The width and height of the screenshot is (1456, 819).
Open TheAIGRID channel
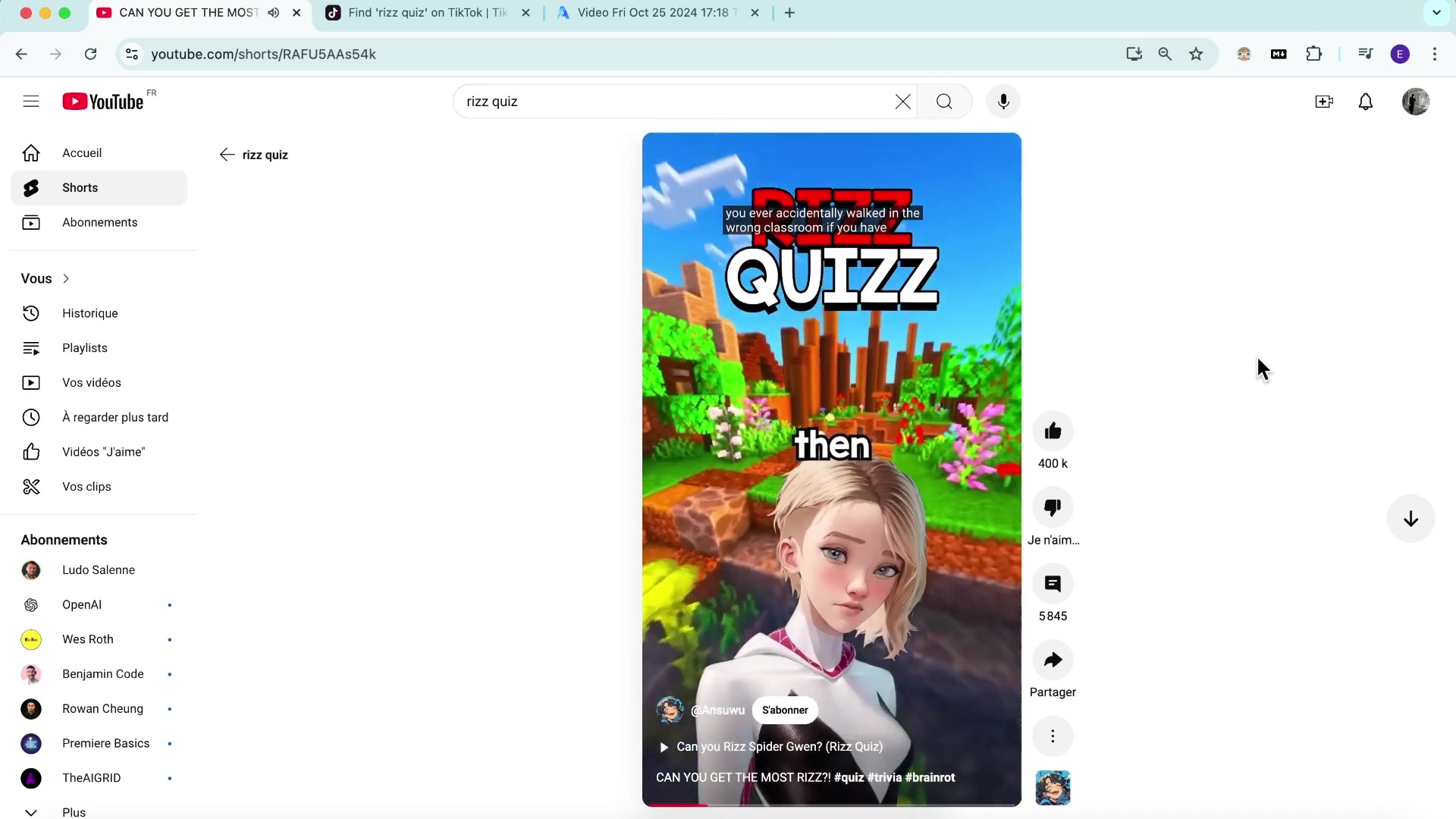99,778
